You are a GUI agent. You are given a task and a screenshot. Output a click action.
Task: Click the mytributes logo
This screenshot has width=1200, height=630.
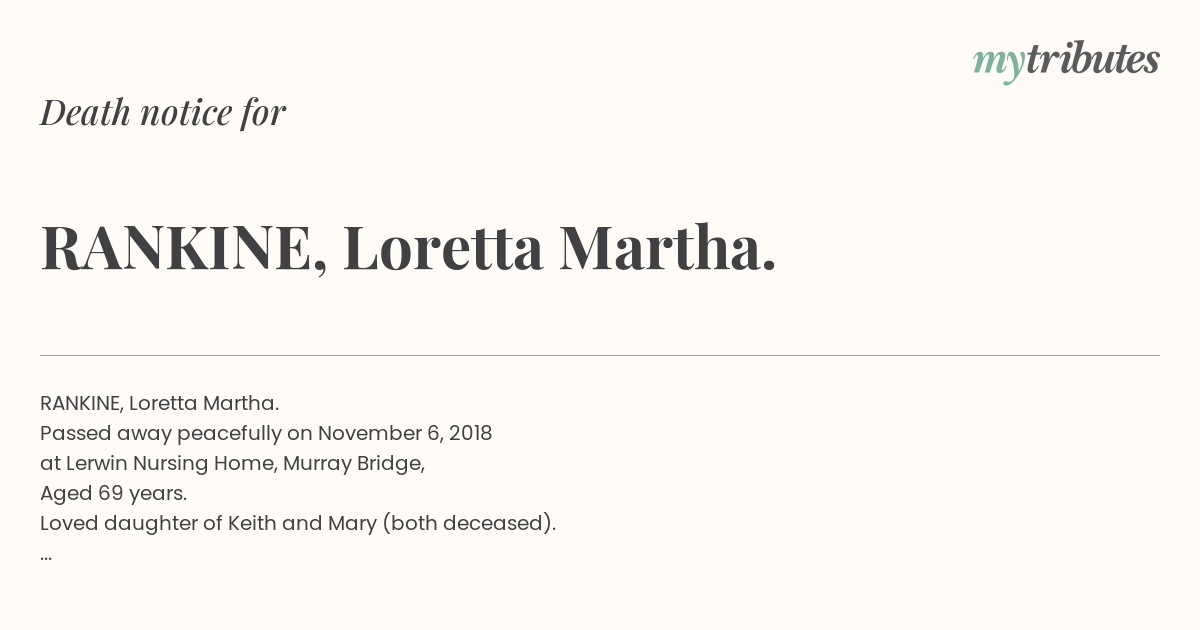(1066, 61)
